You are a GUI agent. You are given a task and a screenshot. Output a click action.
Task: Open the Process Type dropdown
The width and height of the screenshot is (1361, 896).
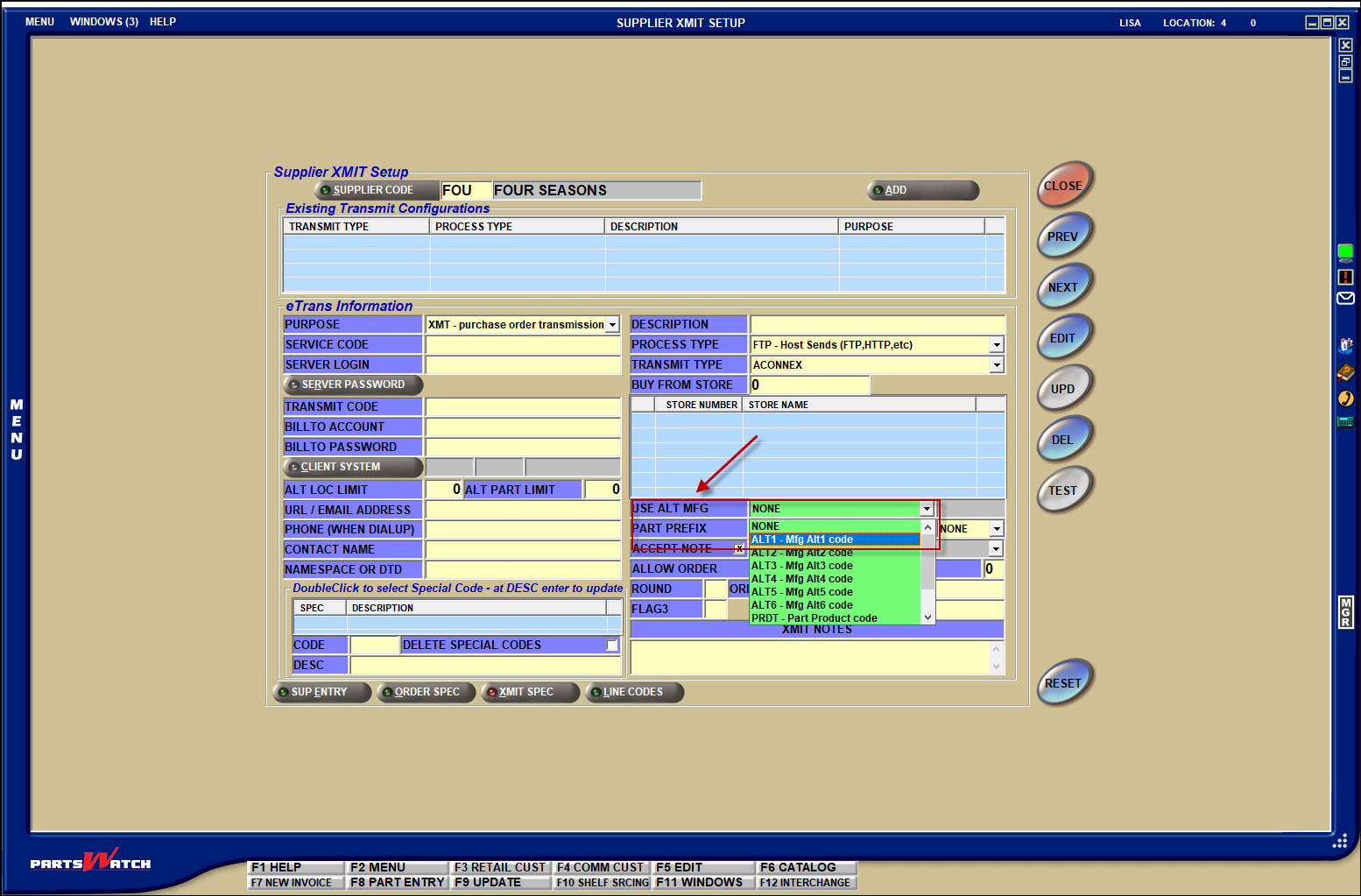(x=996, y=345)
